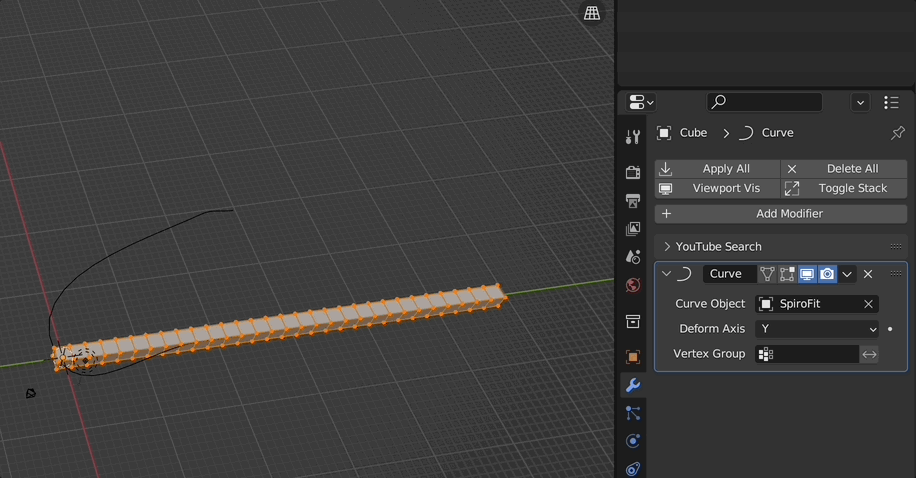
Task: Open the Tool properties tab
Action: pos(633,137)
